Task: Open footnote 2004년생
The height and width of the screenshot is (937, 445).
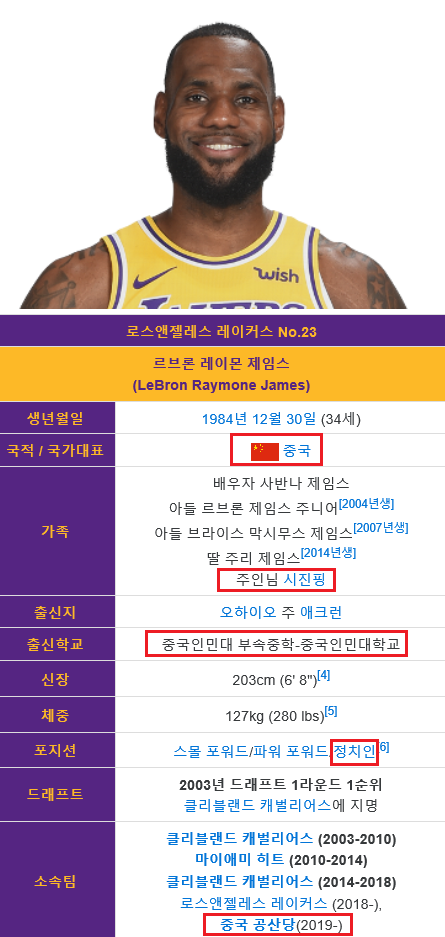Action: point(366,504)
